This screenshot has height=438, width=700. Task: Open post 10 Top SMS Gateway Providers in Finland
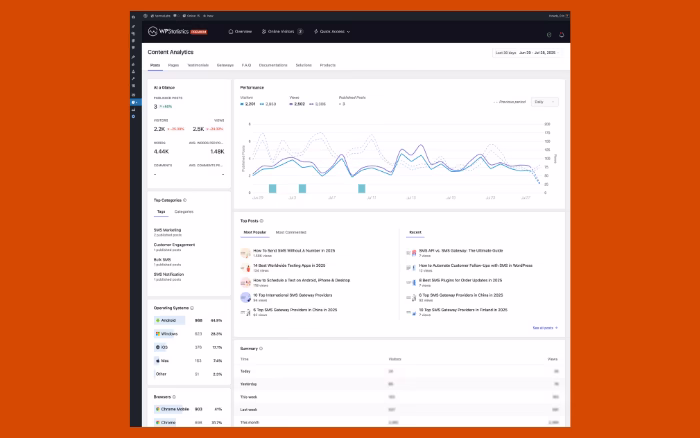click(463, 309)
